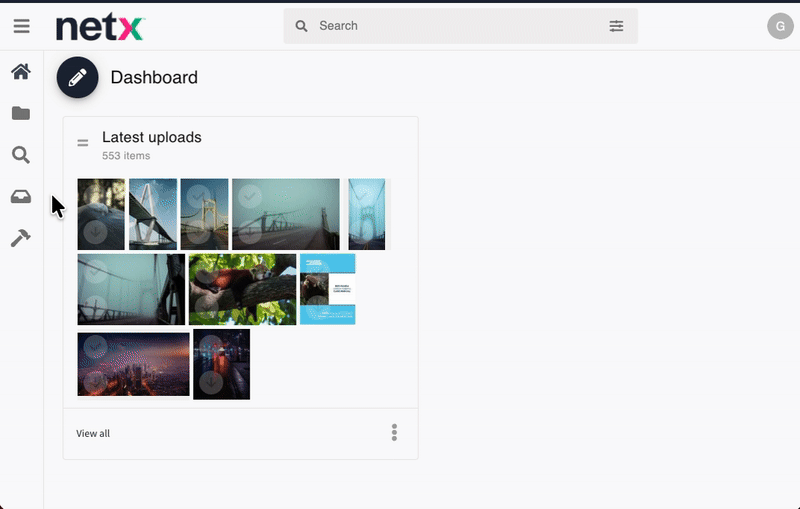Click the download arrow on red panda photo
Image resolution: width=800 pixels, height=509 pixels.
coord(207,305)
